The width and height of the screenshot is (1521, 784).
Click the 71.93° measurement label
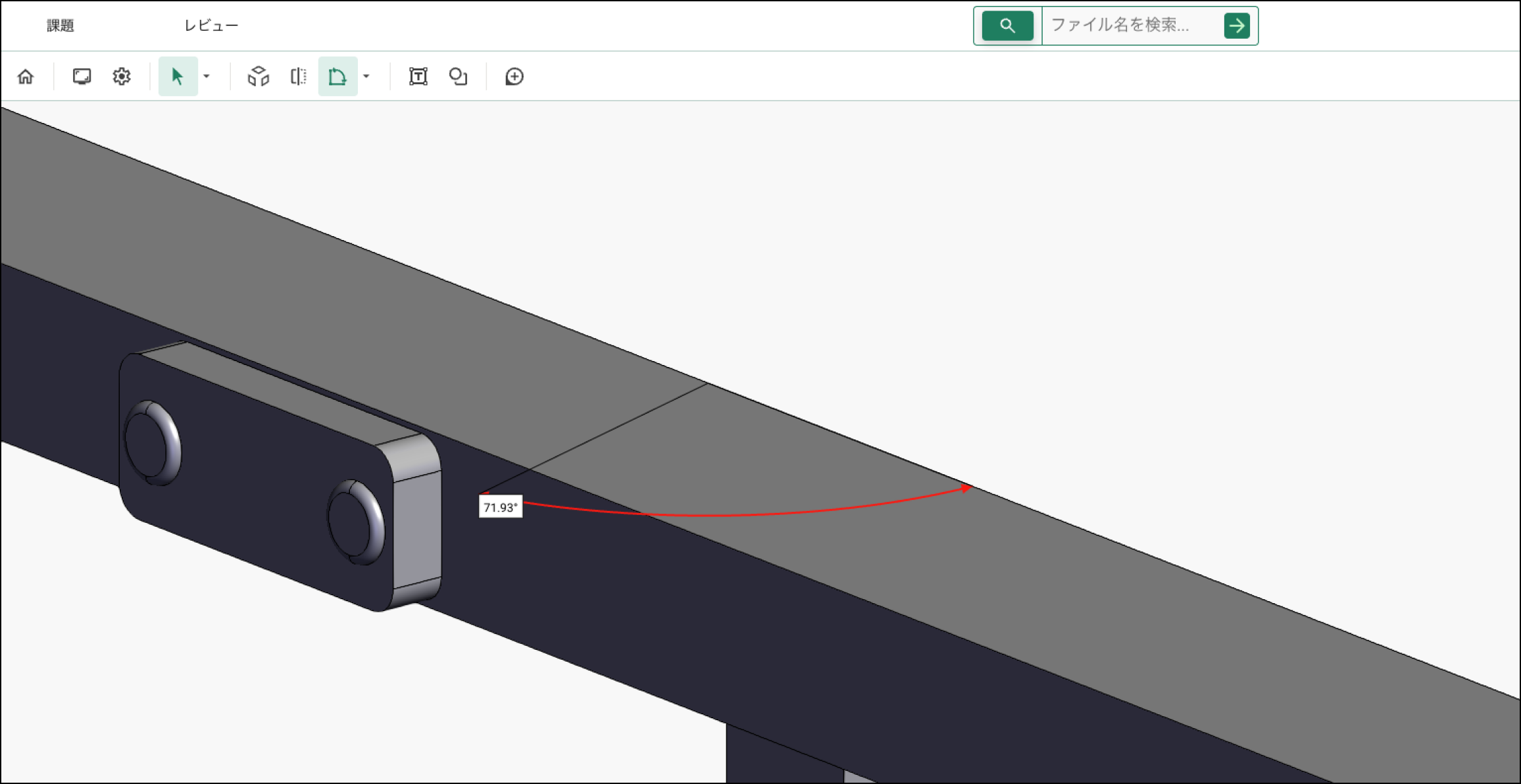[501, 508]
